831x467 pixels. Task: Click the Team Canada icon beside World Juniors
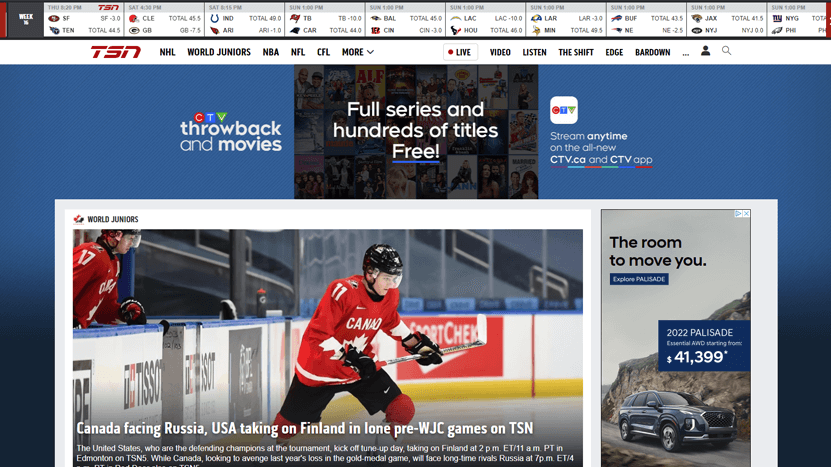78,219
